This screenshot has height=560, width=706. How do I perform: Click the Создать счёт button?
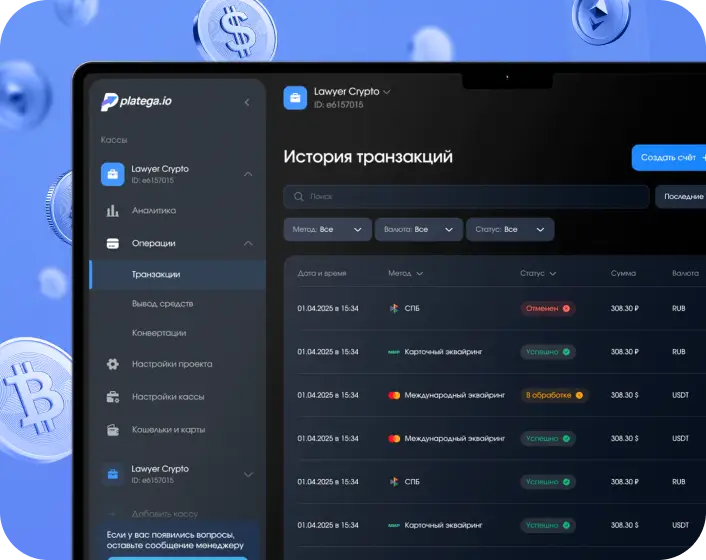(x=670, y=158)
